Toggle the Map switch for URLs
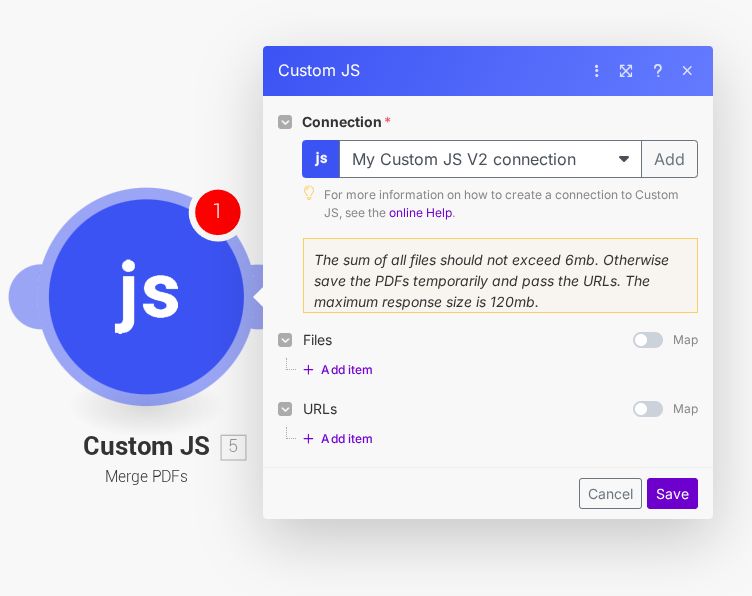 coord(648,409)
